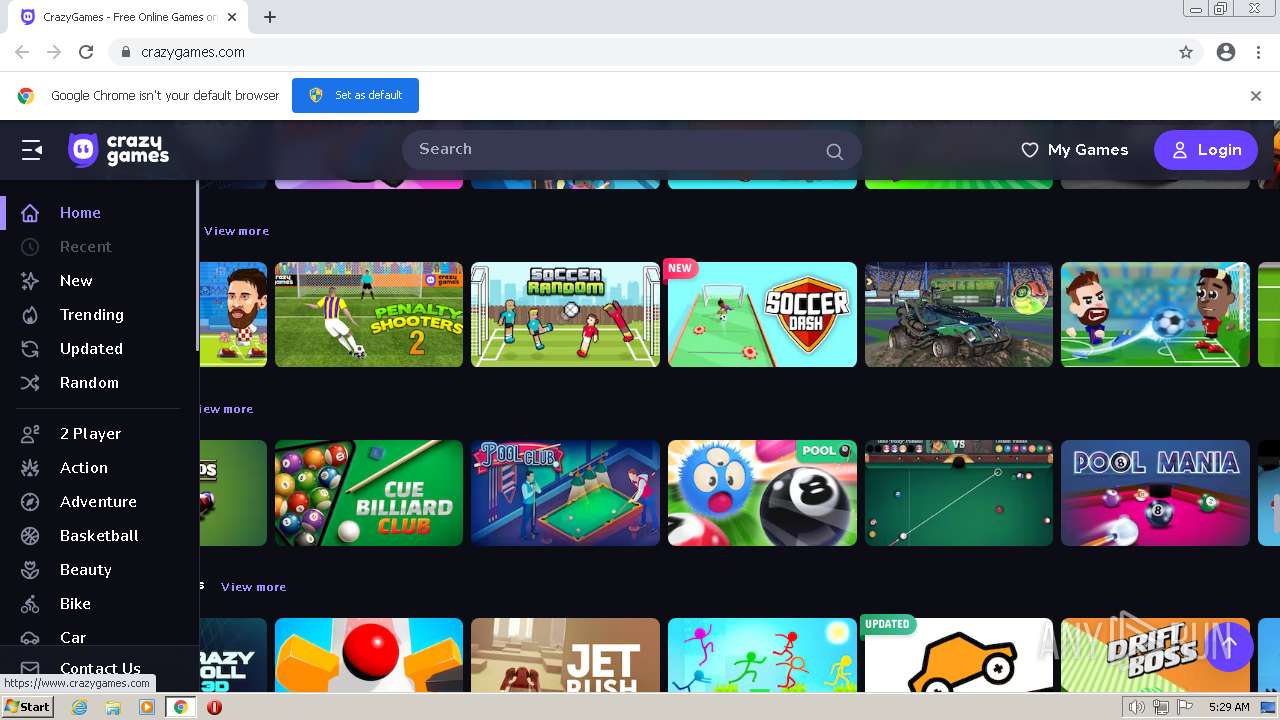The width and height of the screenshot is (1280, 720).
Task: Bookmark page with star icon
Action: (x=1186, y=52)
